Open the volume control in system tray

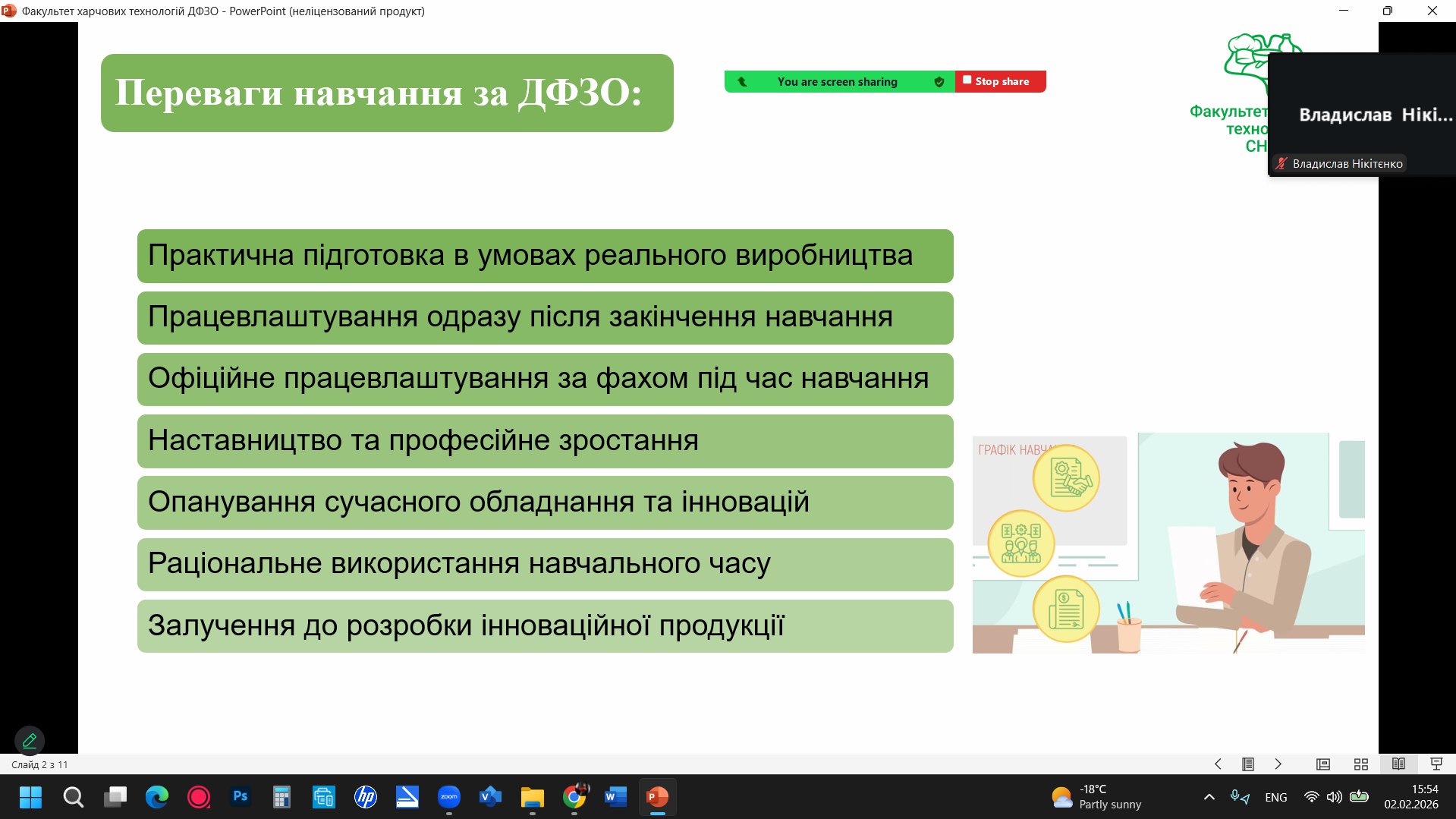(x=1334, y=797)
